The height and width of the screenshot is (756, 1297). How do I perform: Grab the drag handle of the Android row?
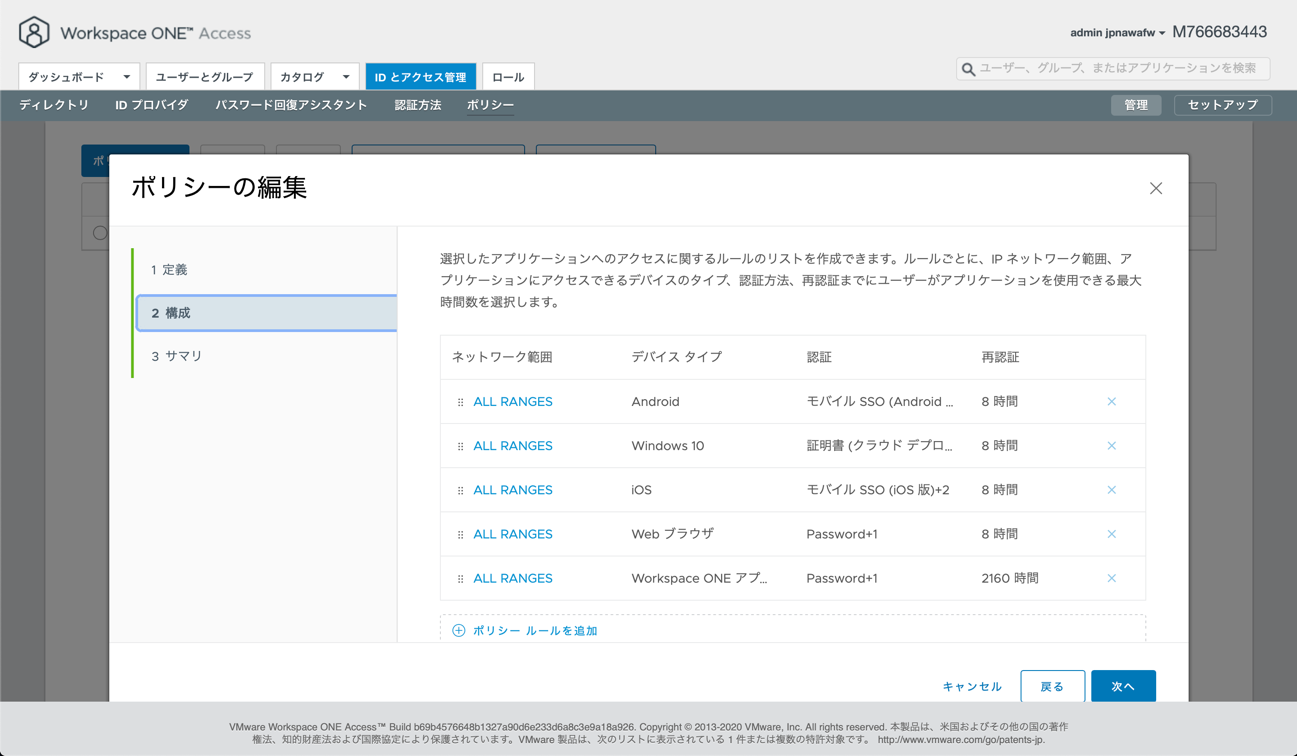point(460,402)
